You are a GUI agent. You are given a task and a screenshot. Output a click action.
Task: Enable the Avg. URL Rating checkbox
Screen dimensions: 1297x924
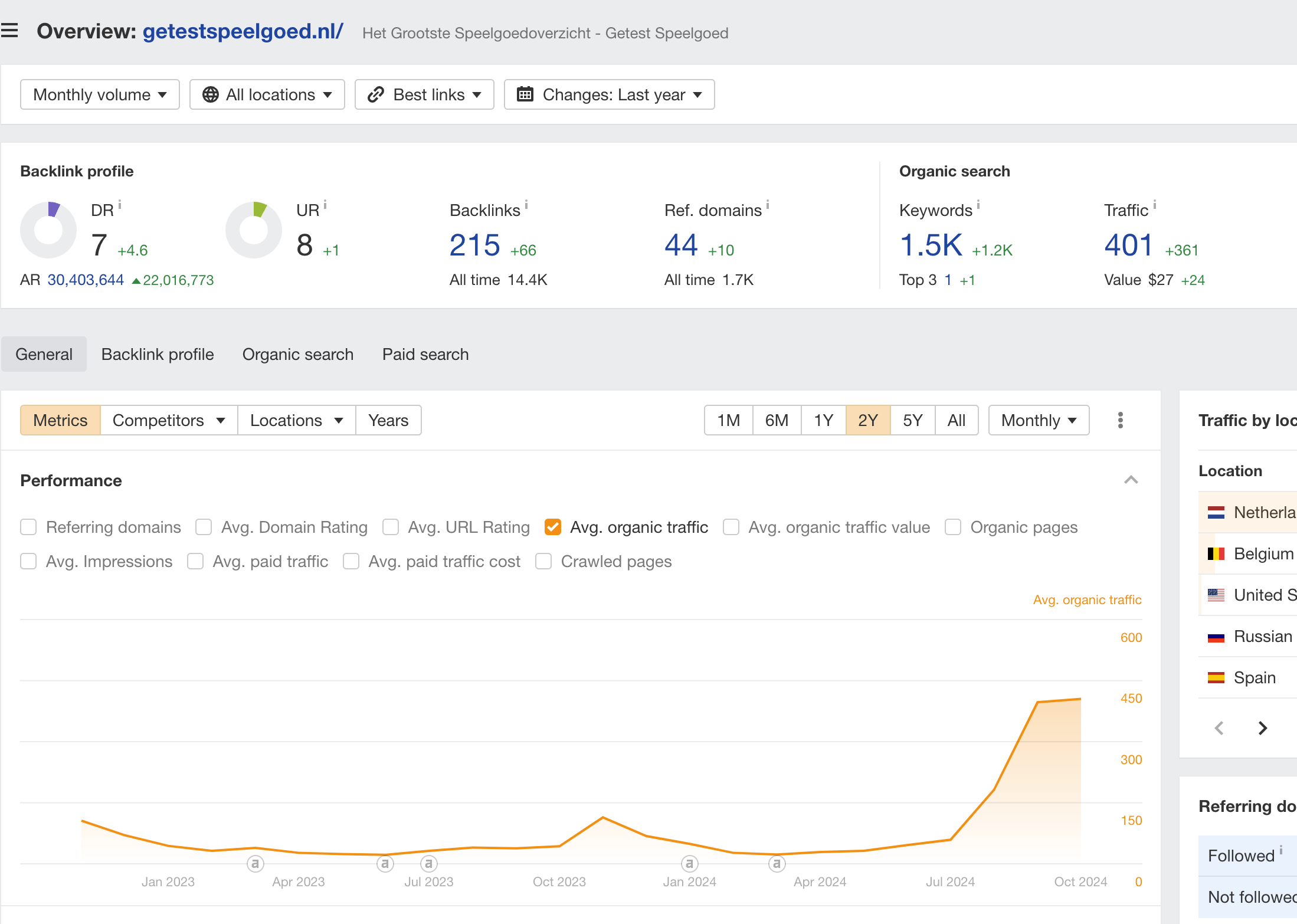click(x=391, y=527)
